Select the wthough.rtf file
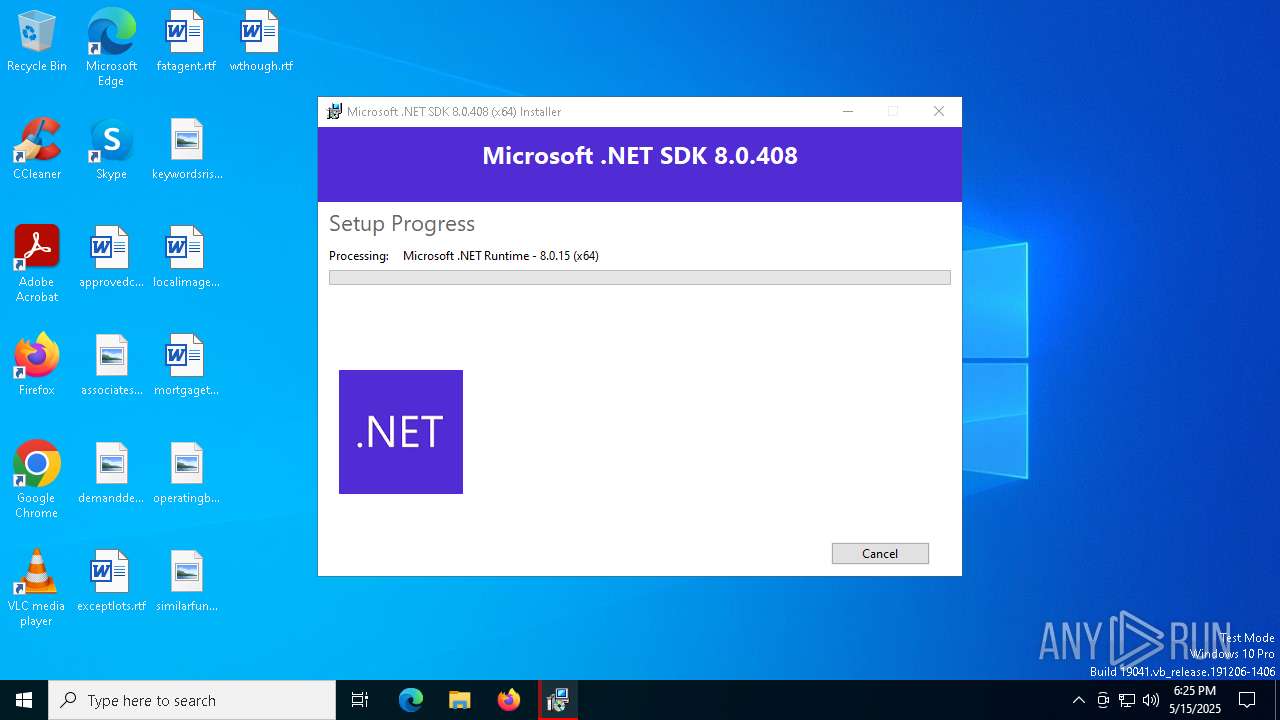The width and height of the screenshot is (1280, 720). click(261, 42)
